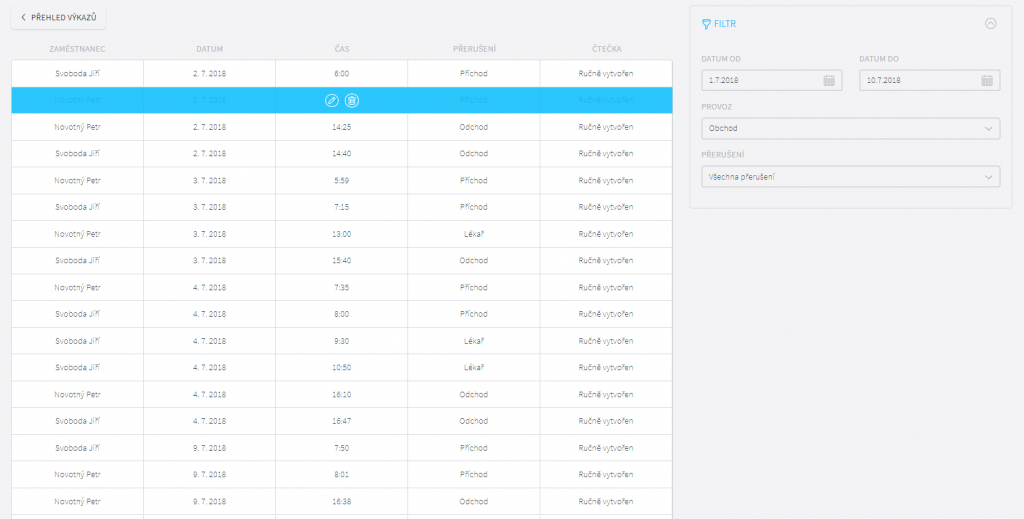Click Lékař in the 10:50 row
Image resolution: width=1024 pixels, height=519 pixels.
tap(473, 368)
